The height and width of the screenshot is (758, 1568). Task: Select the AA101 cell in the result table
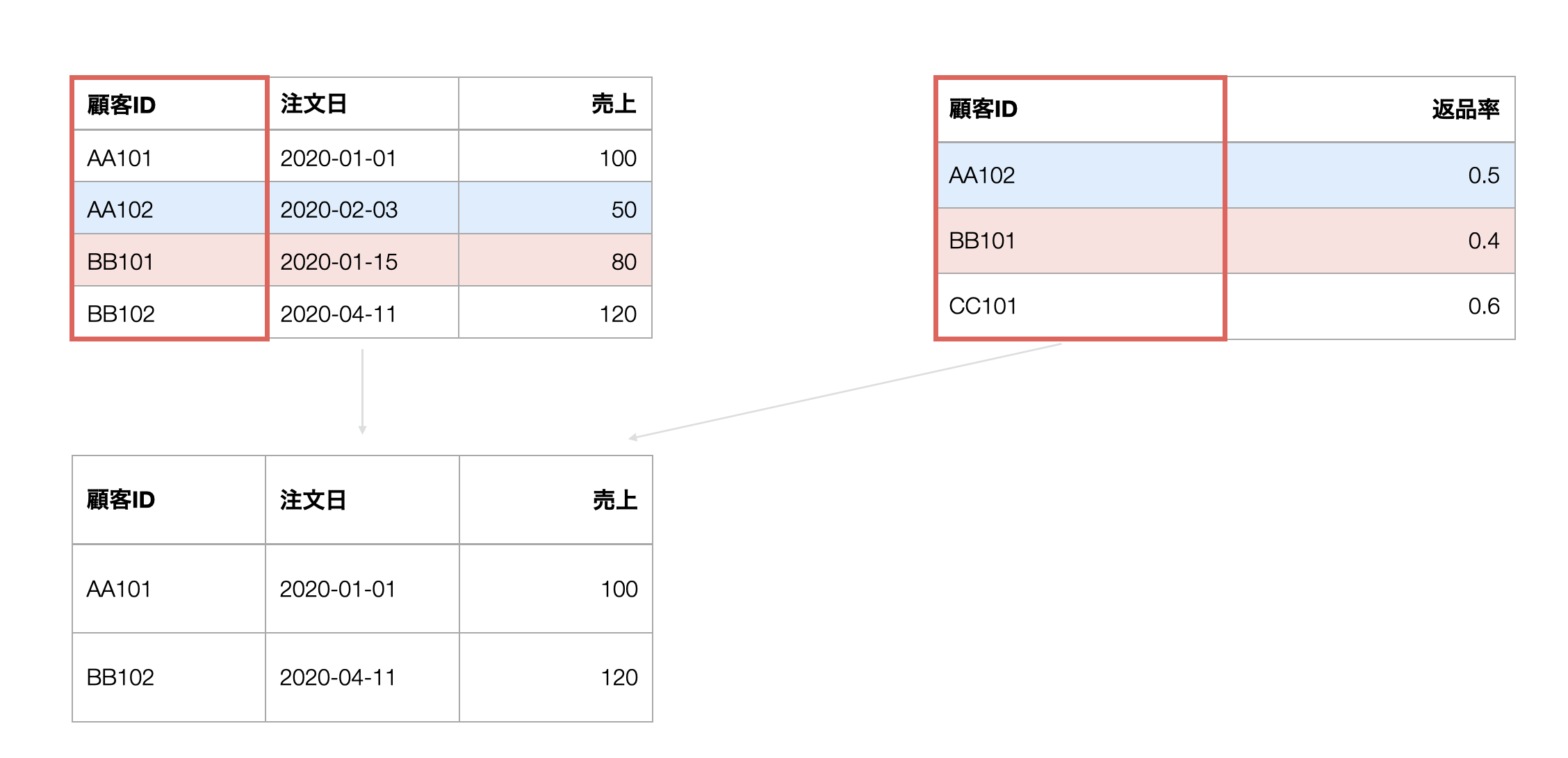pos(169,588)
